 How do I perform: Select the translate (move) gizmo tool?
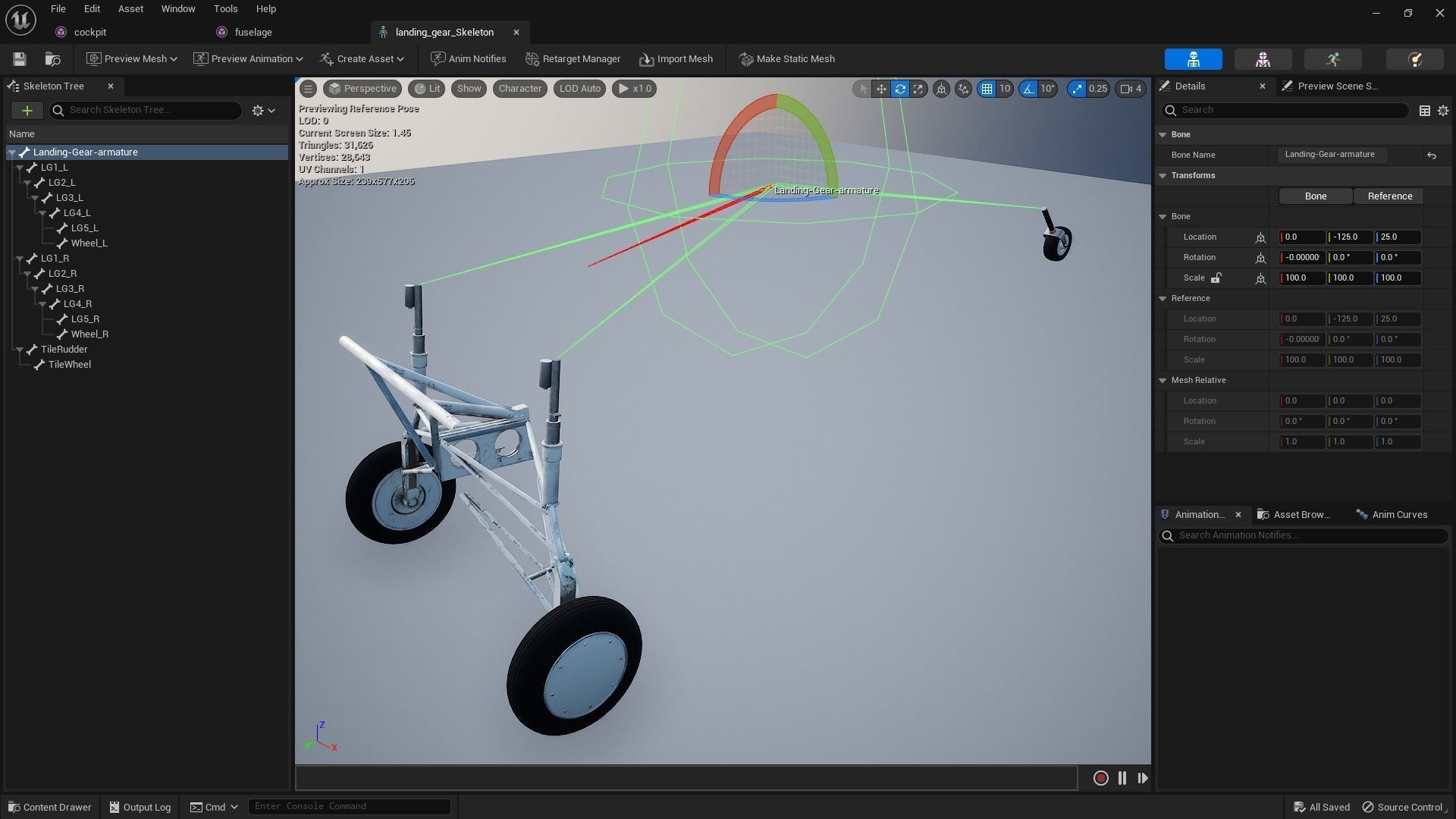[881, 89]
